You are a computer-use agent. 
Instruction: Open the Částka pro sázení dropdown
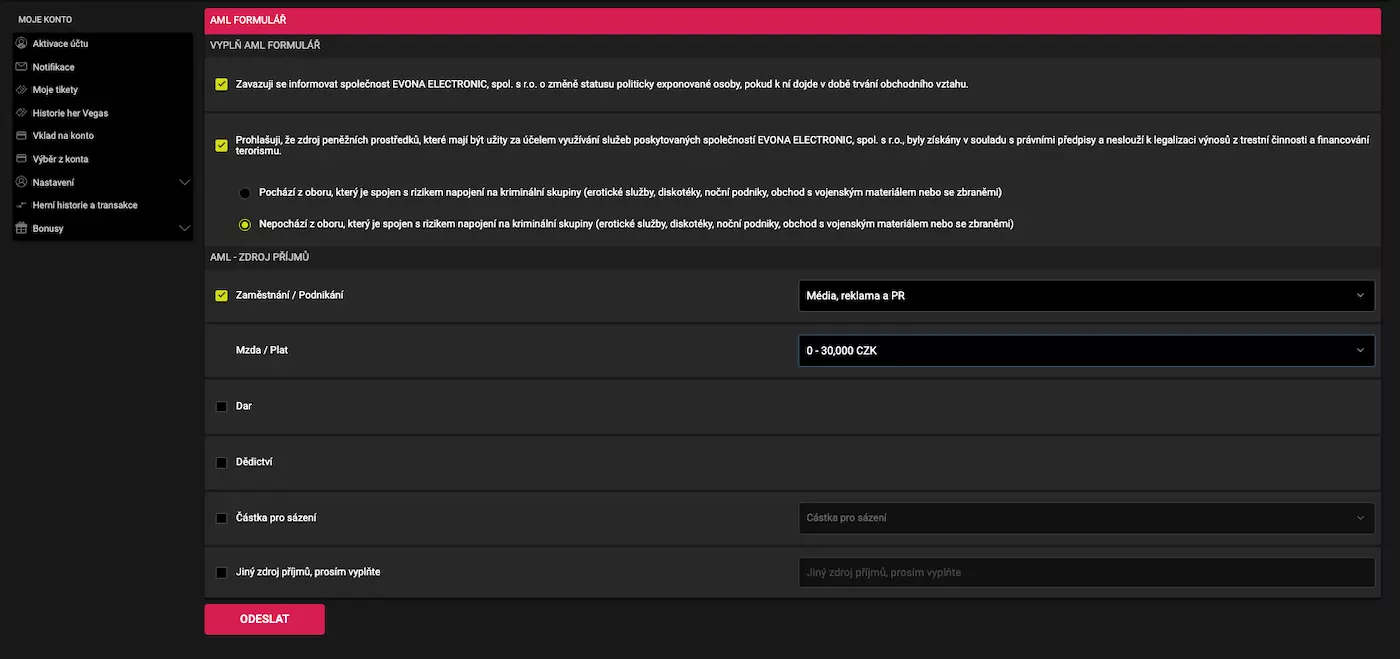(x=1086, y=518)
